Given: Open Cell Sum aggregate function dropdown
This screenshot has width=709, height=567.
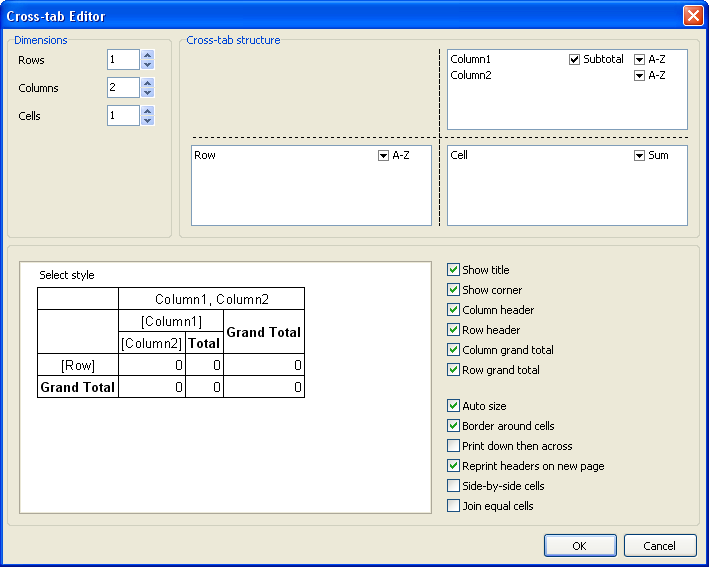Looking at the screenshot, I should pos(640,156).
